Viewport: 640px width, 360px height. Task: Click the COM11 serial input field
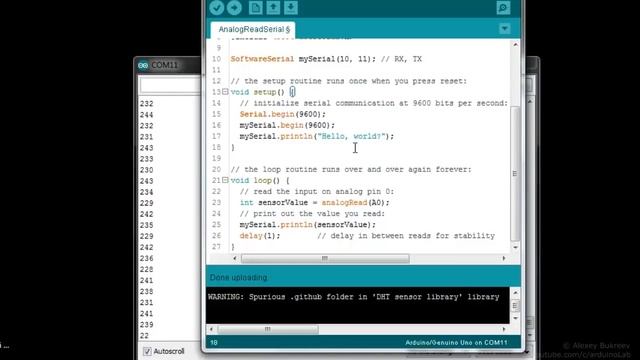pos(170,85)
